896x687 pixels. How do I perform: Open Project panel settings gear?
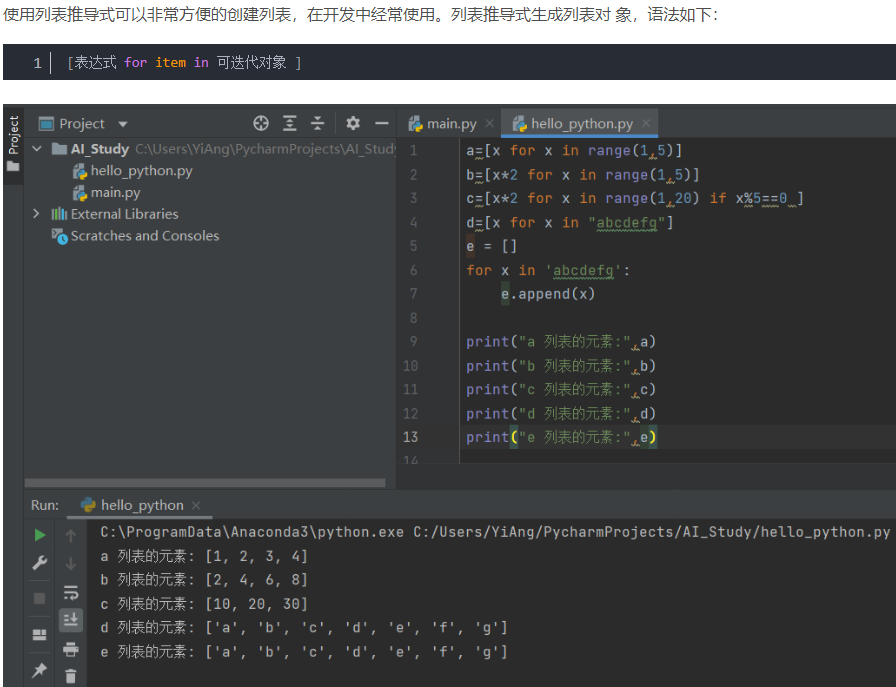point(353,123)
